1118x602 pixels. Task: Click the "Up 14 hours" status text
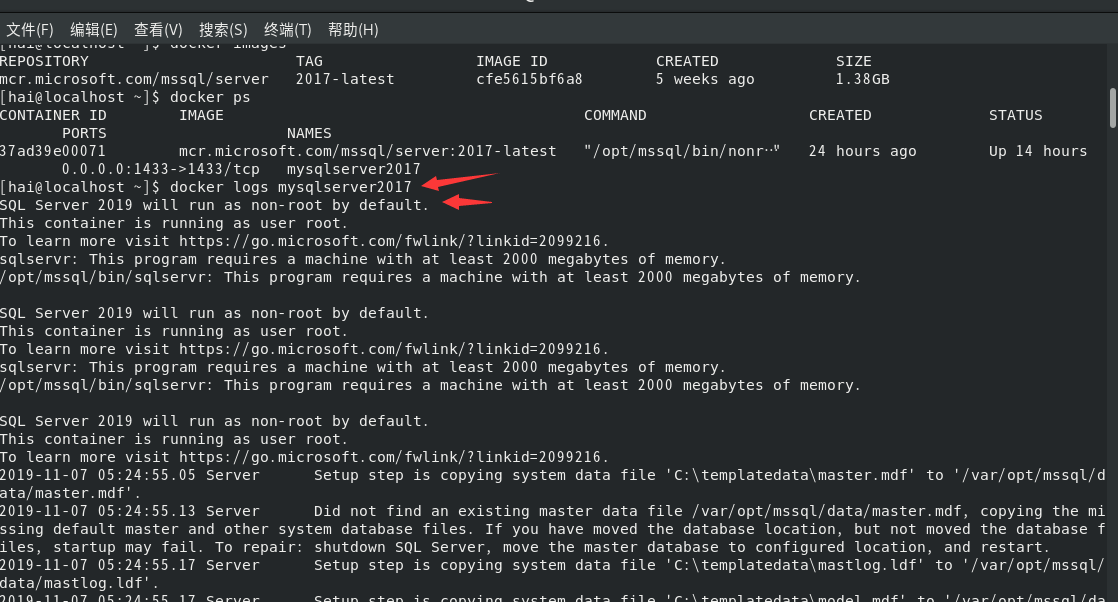pyautogui.click(x=1037, y=151)
